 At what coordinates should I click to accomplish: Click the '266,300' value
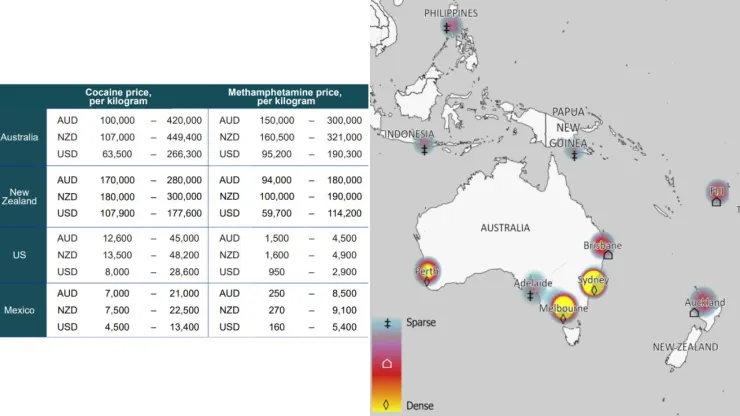pos(184,154)
